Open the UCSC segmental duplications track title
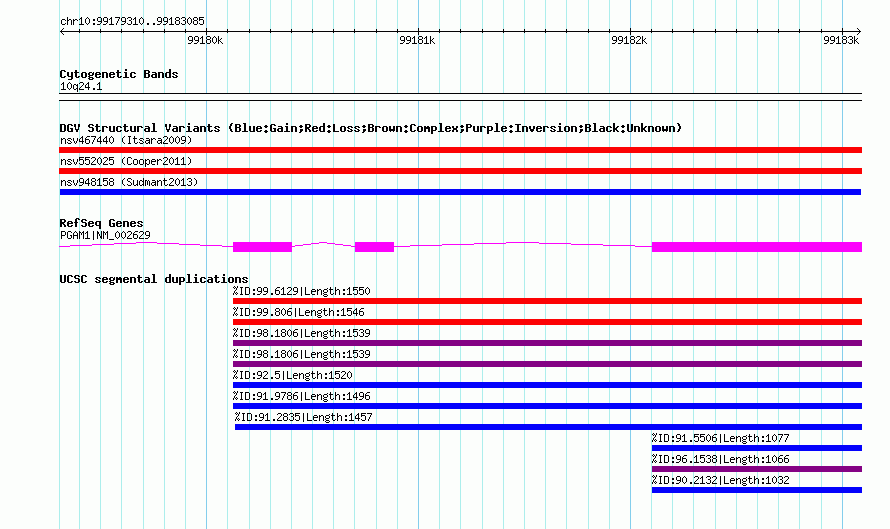Screen dimensions: 890x529 click(154, 279)
